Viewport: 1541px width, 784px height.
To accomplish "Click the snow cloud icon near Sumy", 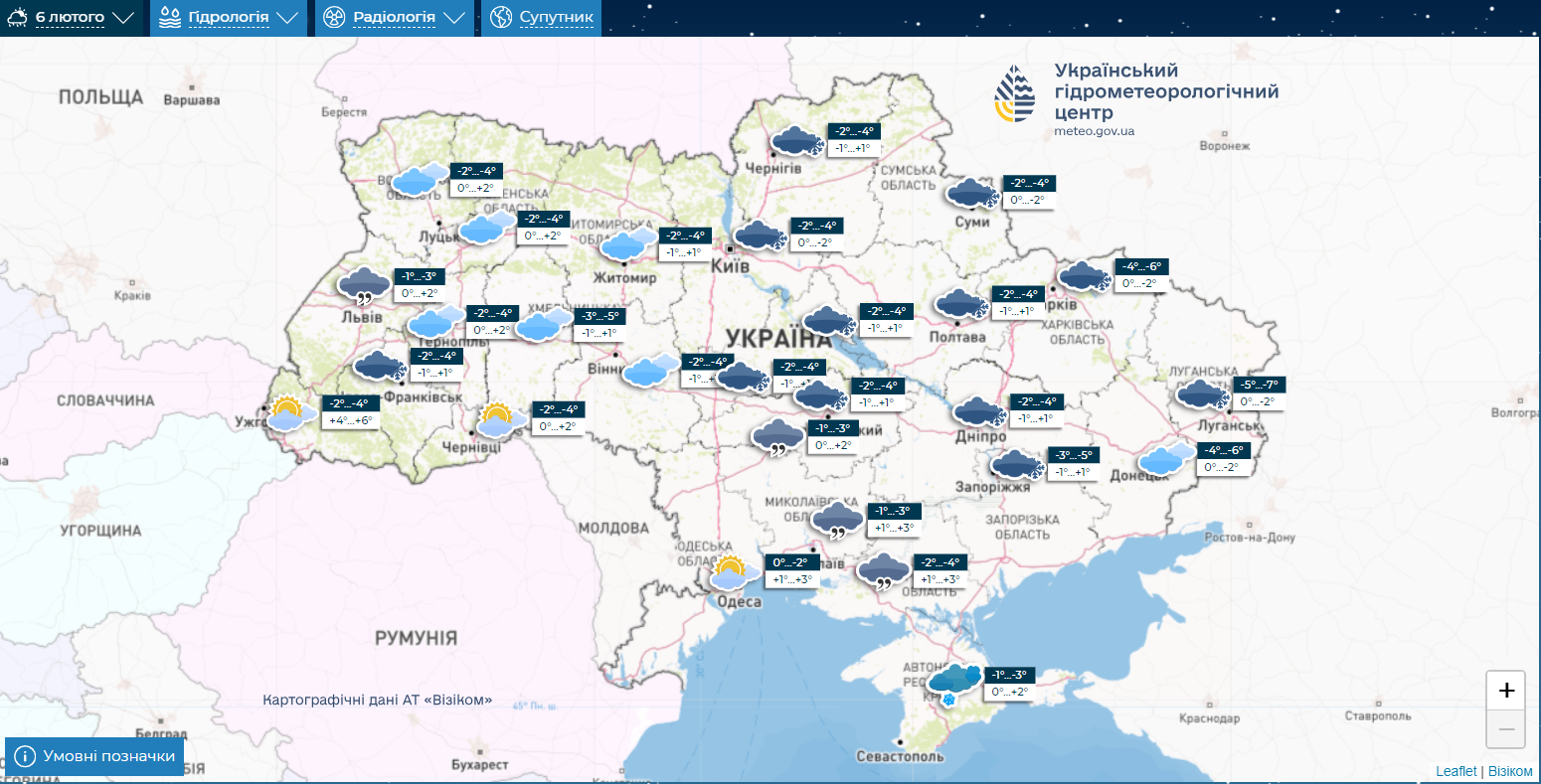I will (x=972, y=193).
